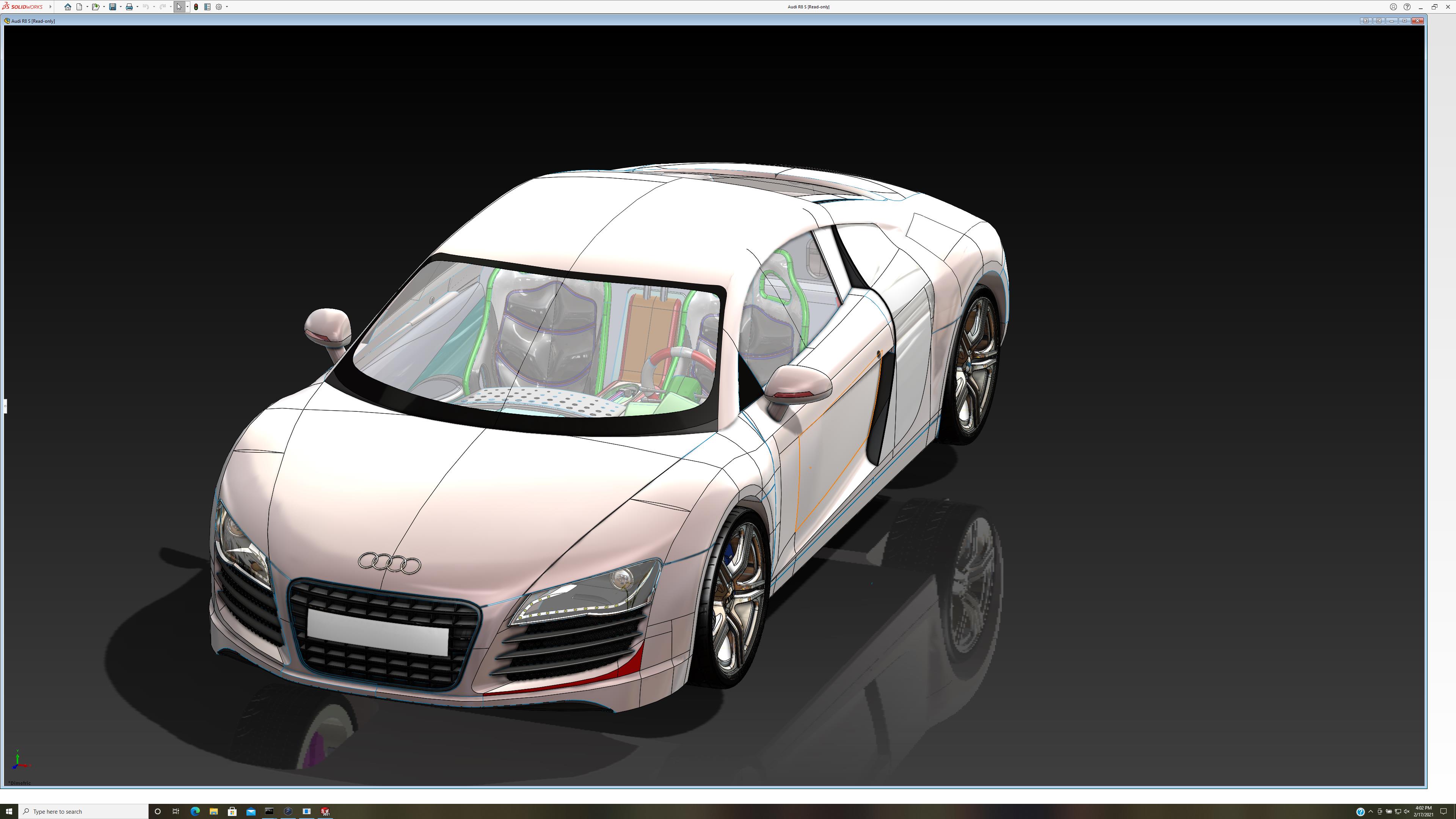Open the Print dropdown arrow
Viewport: 1456px width, 819px height.
[137, 7]
